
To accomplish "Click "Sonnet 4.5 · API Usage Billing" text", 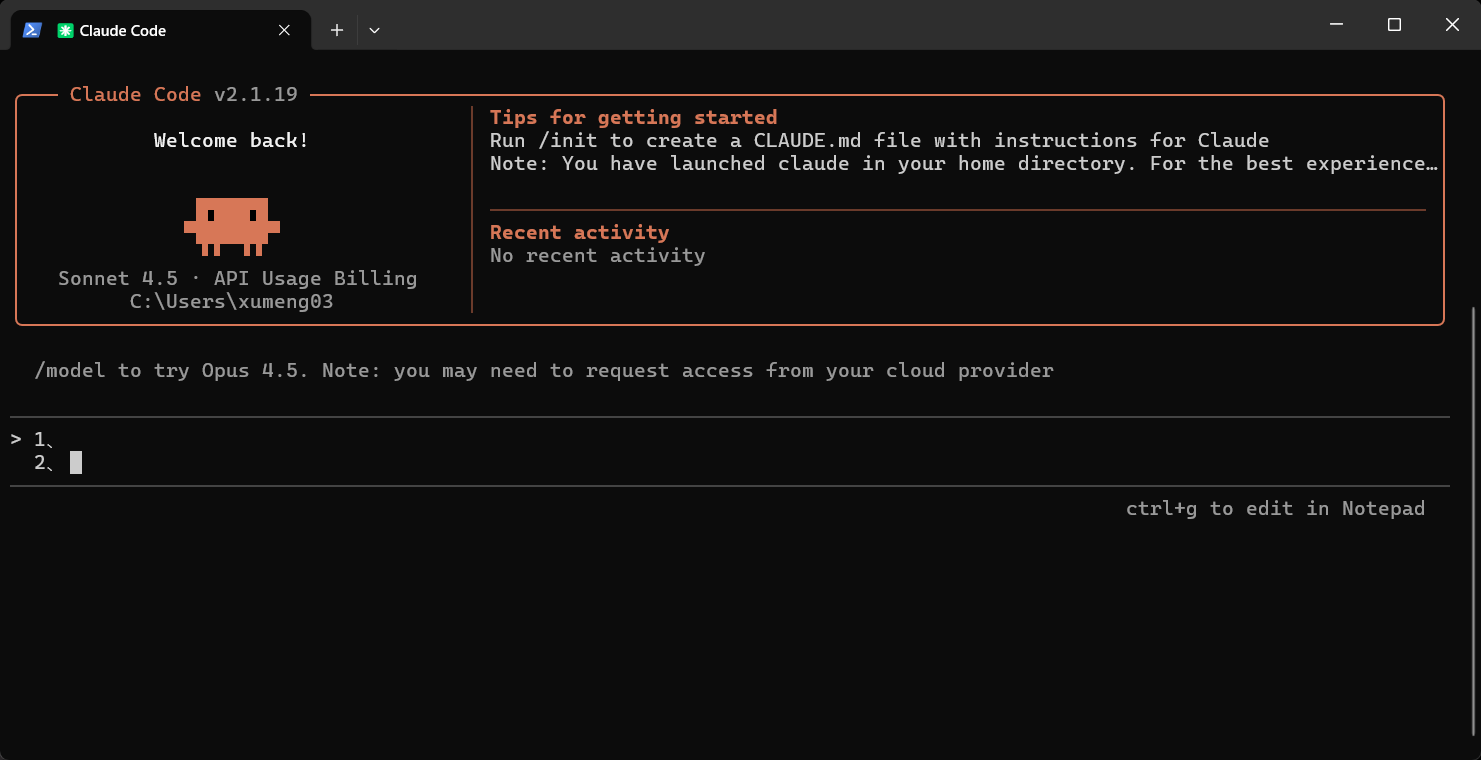I will tap(237, 278).
